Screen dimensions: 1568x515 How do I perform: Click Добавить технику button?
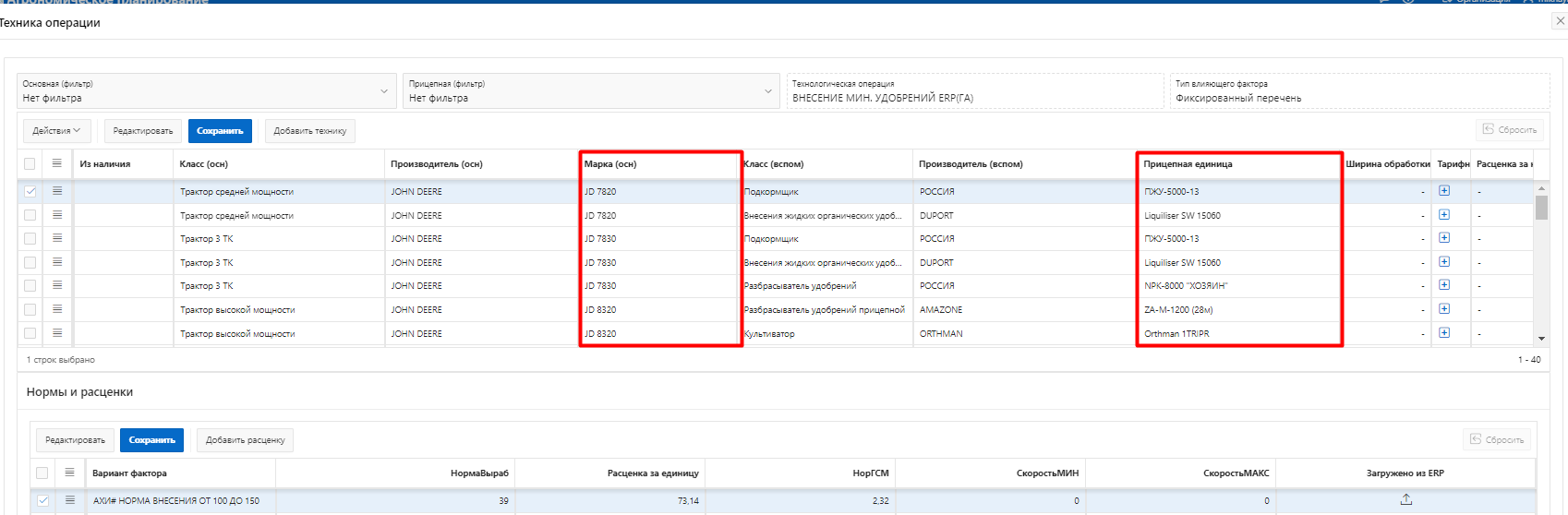point(310,131)
